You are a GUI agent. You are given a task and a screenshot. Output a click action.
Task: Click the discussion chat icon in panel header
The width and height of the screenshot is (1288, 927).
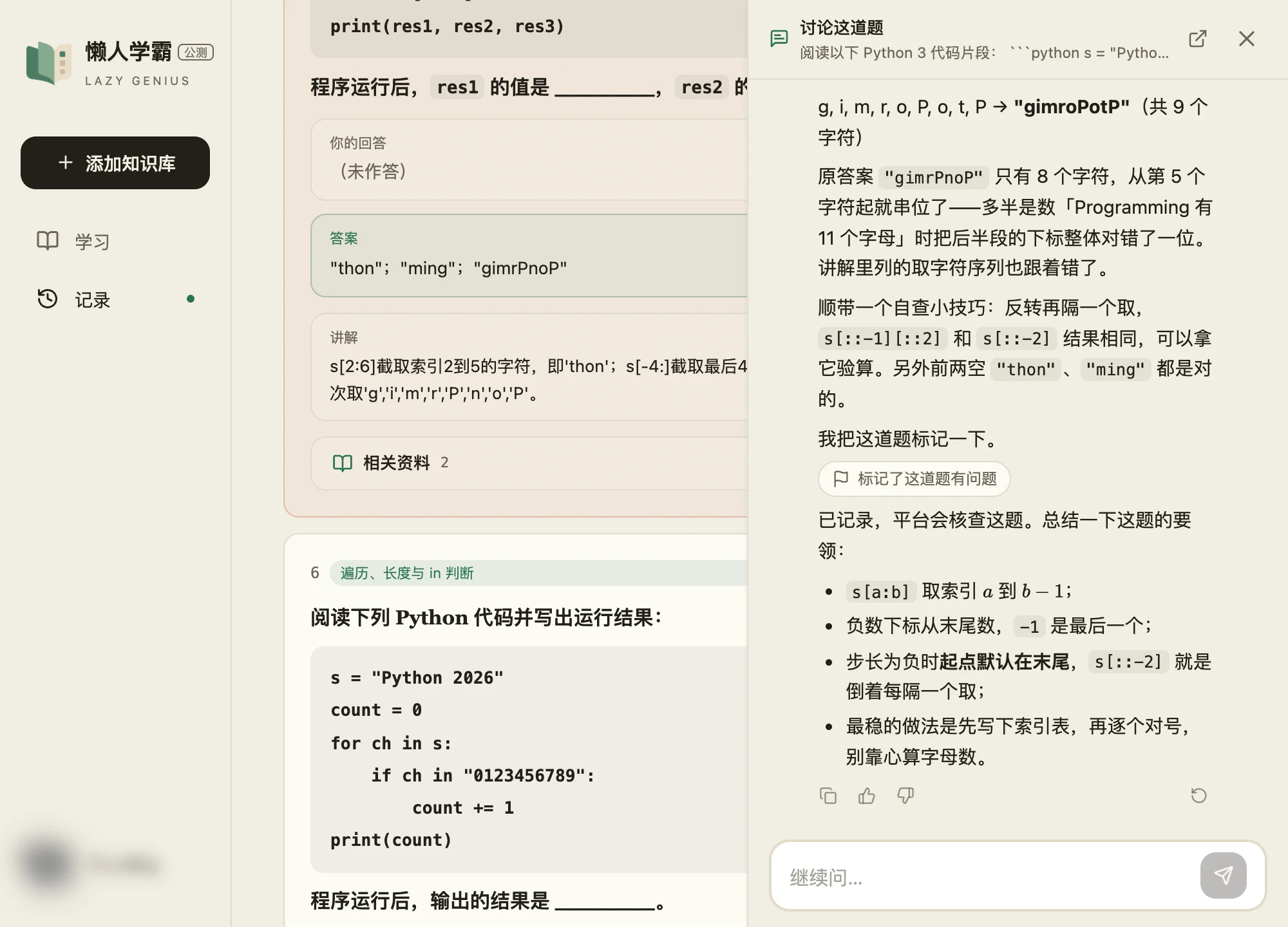(x=779, y=39)
